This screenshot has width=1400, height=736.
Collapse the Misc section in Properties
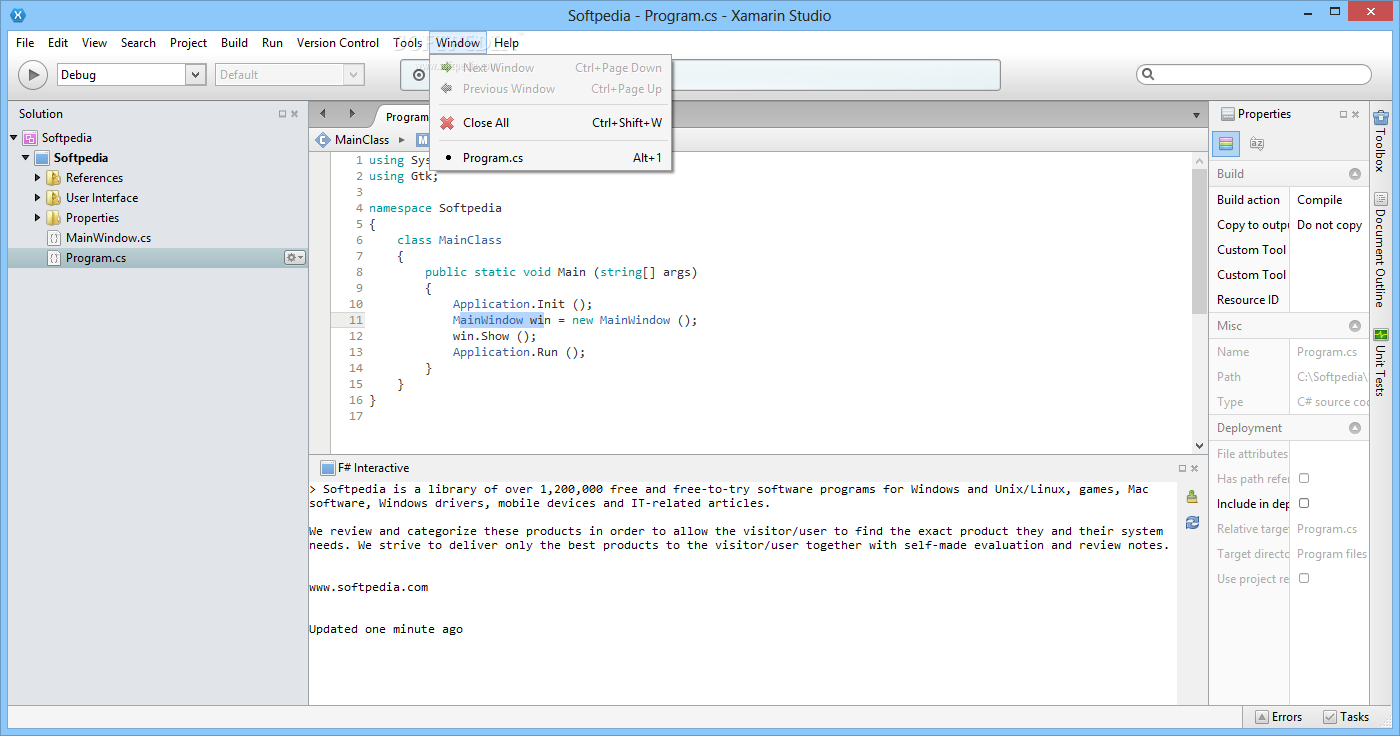click(x=1355, y=326)
